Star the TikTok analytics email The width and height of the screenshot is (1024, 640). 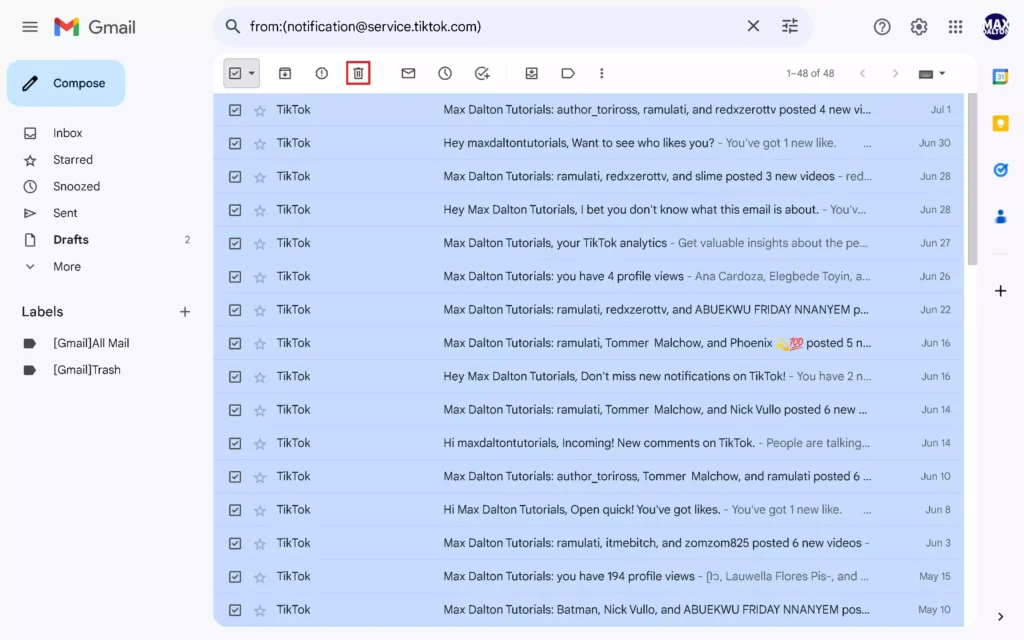coord(260,244)
